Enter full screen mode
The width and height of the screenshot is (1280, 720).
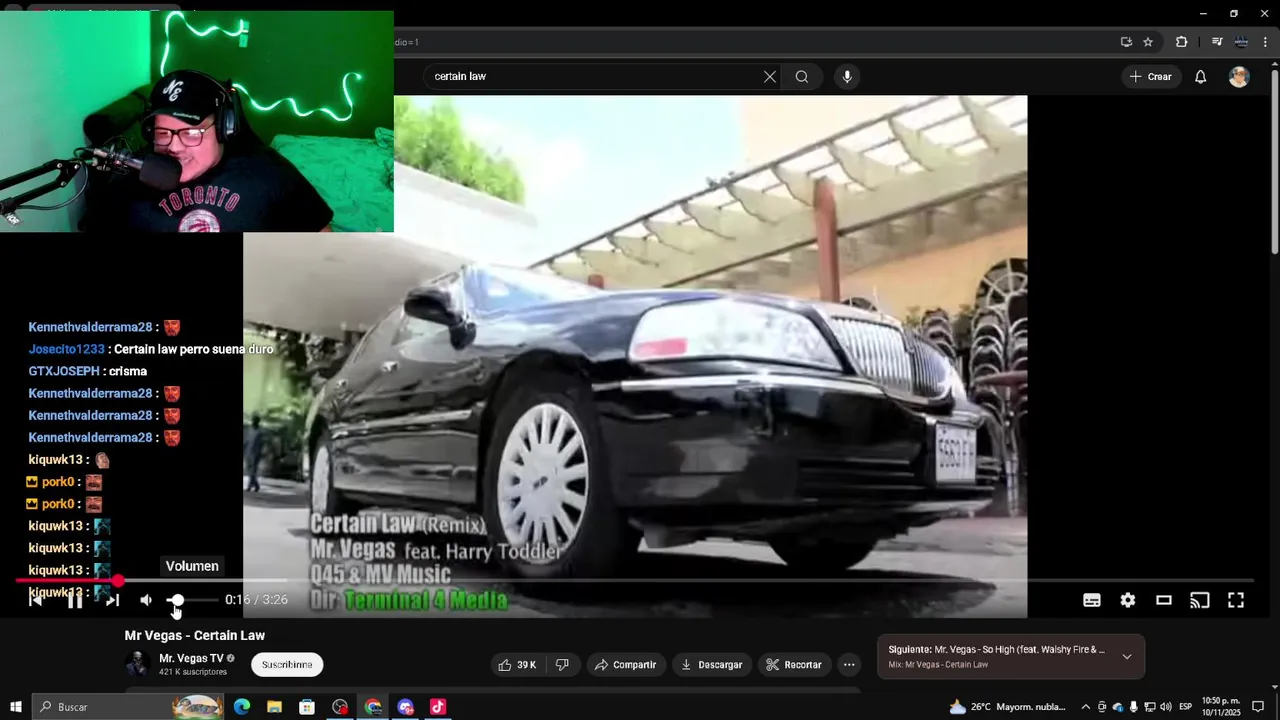coord(1236,600)
